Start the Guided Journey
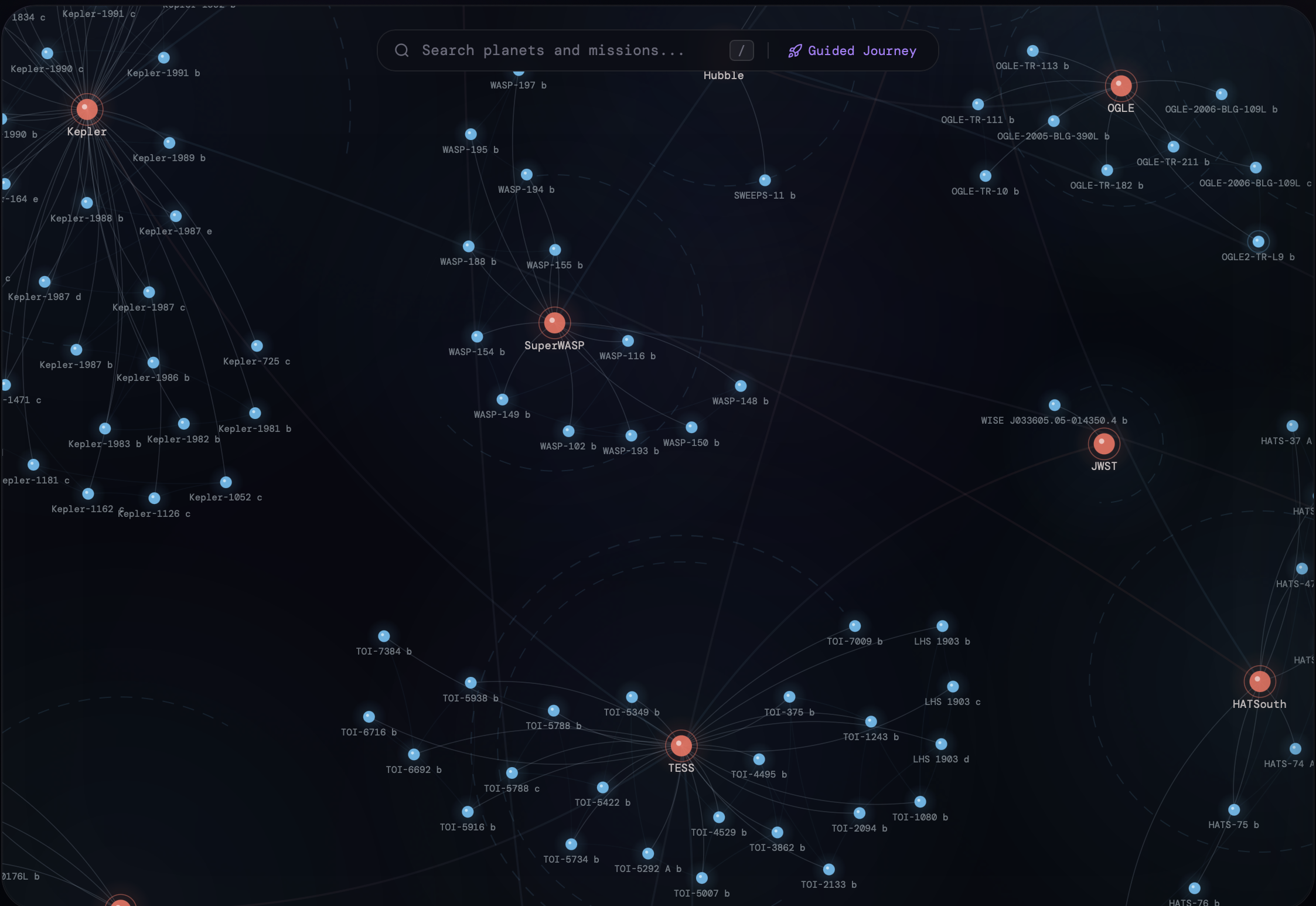The height and width of the screenshot is (906, 1316). 861,51
